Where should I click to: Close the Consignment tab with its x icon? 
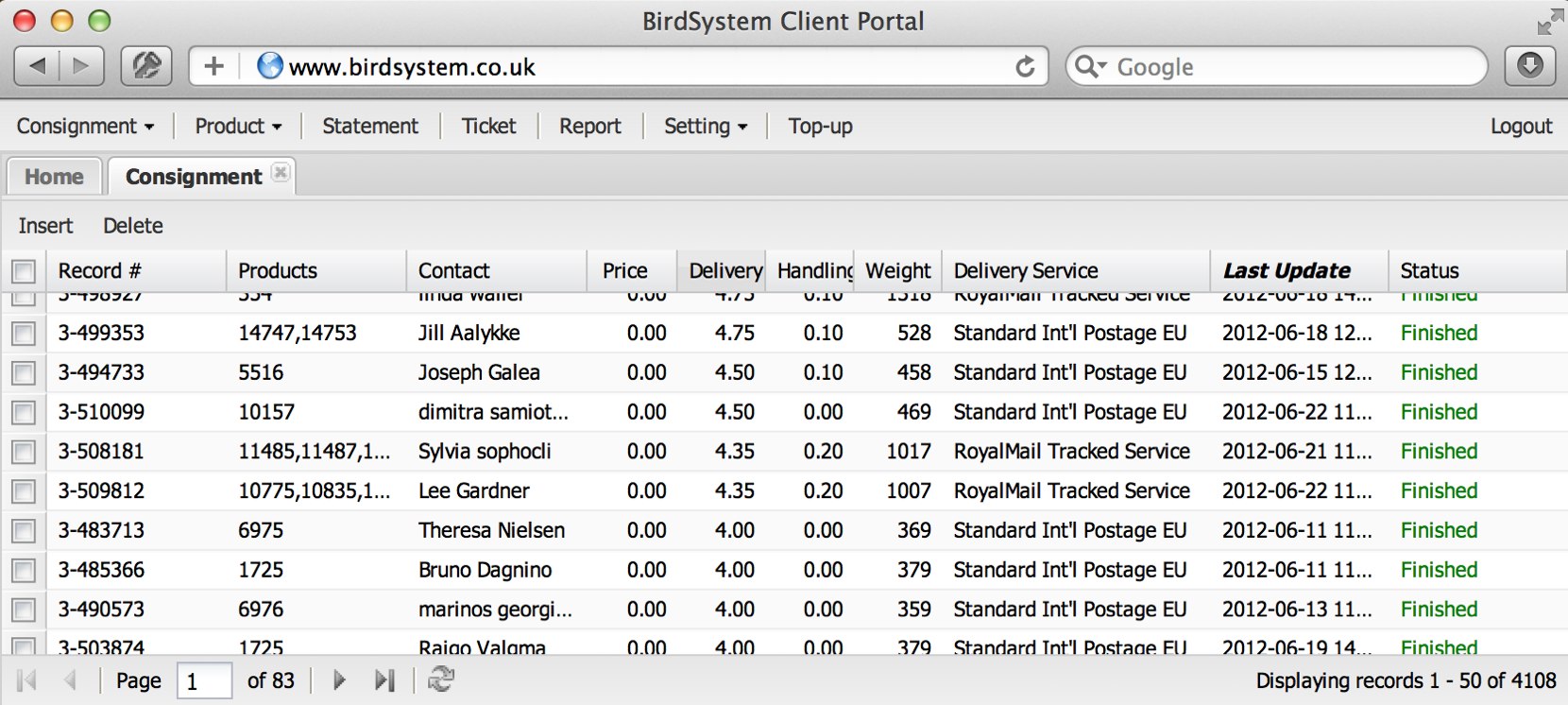281,172
